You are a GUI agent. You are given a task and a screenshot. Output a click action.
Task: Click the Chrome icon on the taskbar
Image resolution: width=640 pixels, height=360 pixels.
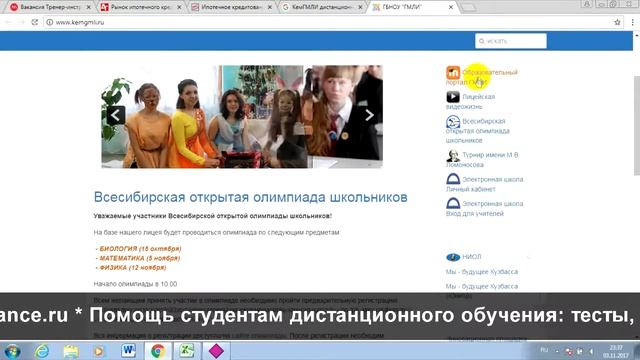coord(158,351)
